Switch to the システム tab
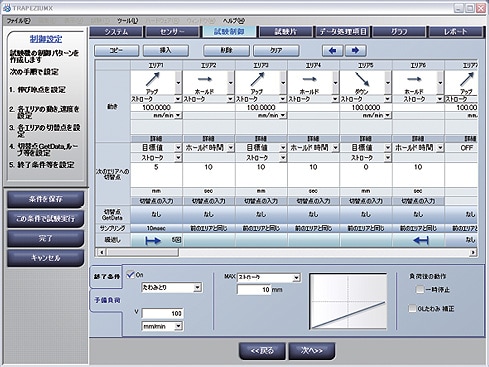 coord(116,32)
